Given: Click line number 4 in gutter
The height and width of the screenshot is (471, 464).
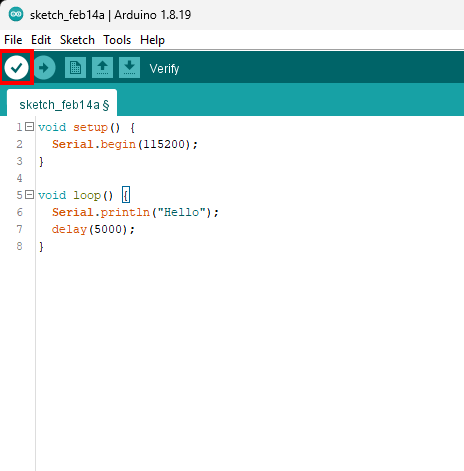Looking at the screenshot, I should (x=20, y=178).
